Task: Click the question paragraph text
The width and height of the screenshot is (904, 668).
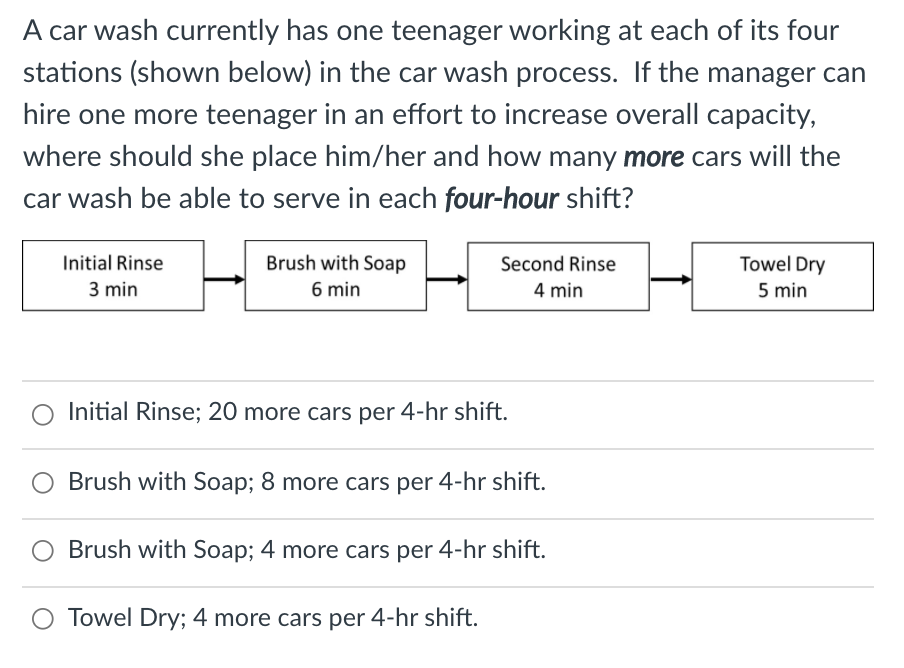Action: coord(440,114)
